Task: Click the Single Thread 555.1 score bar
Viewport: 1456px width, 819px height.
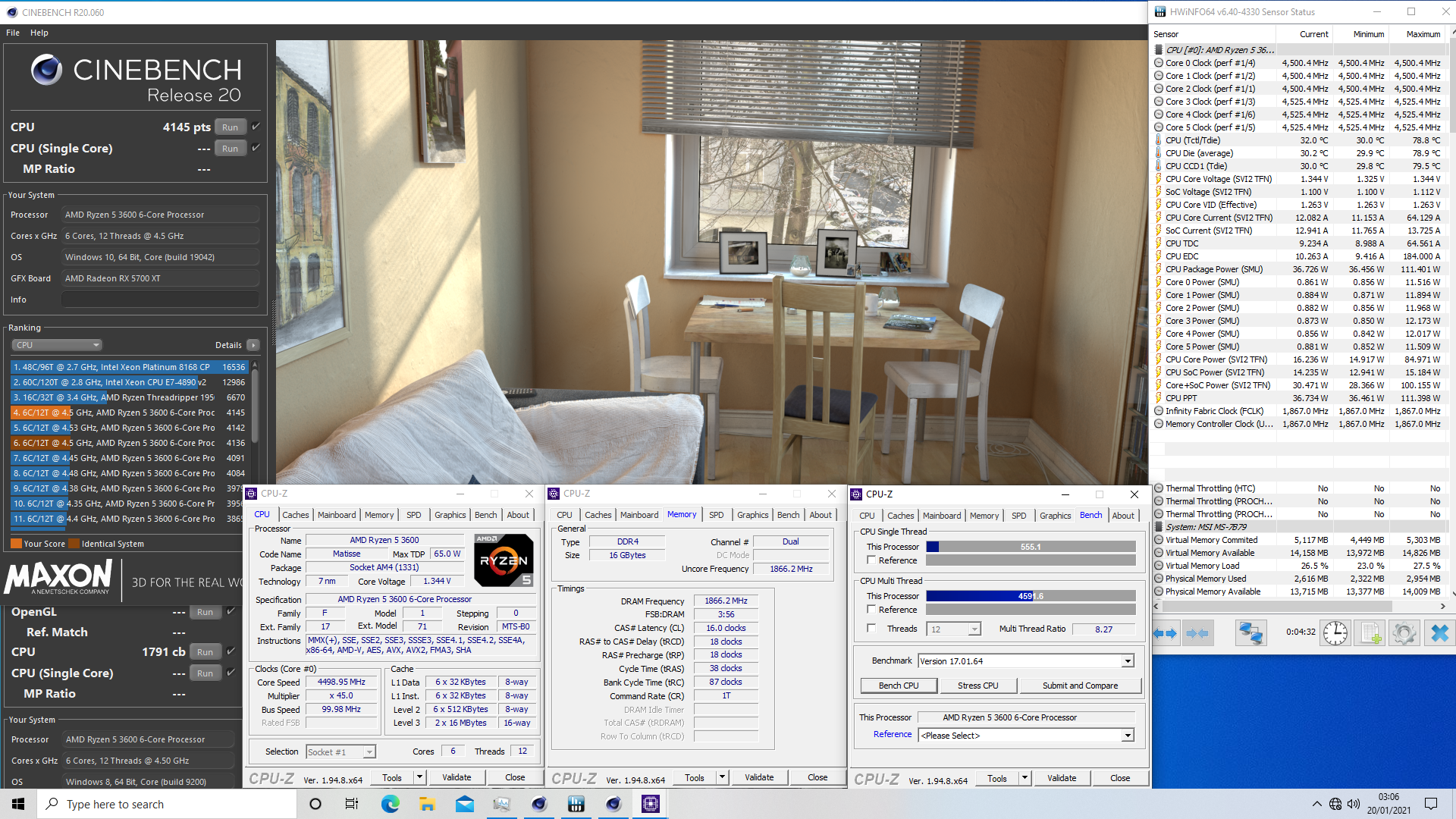Action: click(x=1031, y=547)
